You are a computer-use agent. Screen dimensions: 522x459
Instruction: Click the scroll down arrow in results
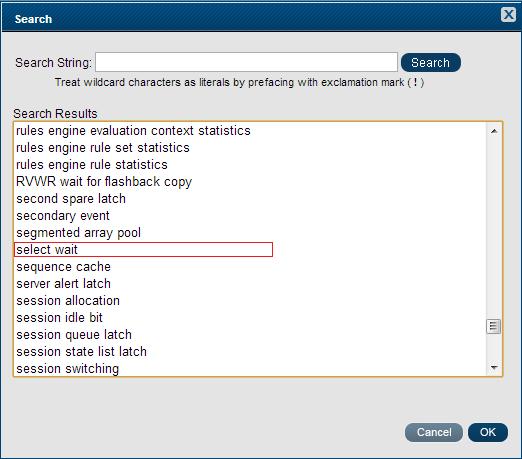coord(494,367)
